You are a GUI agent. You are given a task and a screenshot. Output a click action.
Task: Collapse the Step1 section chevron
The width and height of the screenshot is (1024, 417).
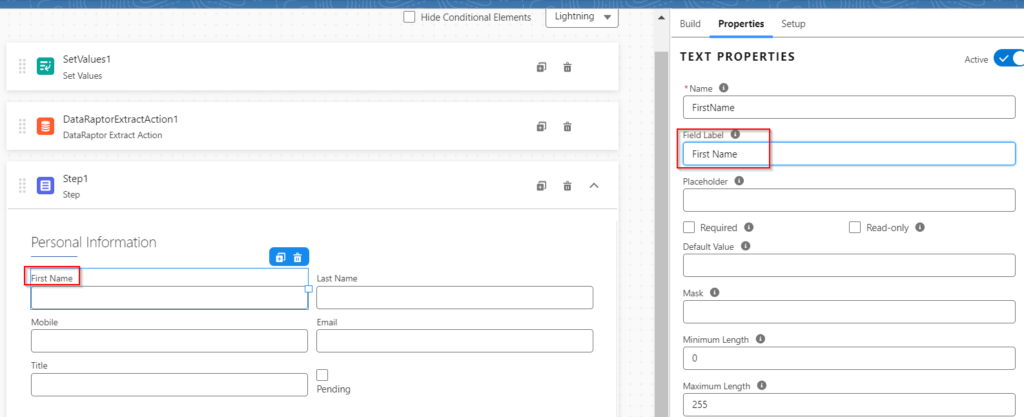click(594, 186)
